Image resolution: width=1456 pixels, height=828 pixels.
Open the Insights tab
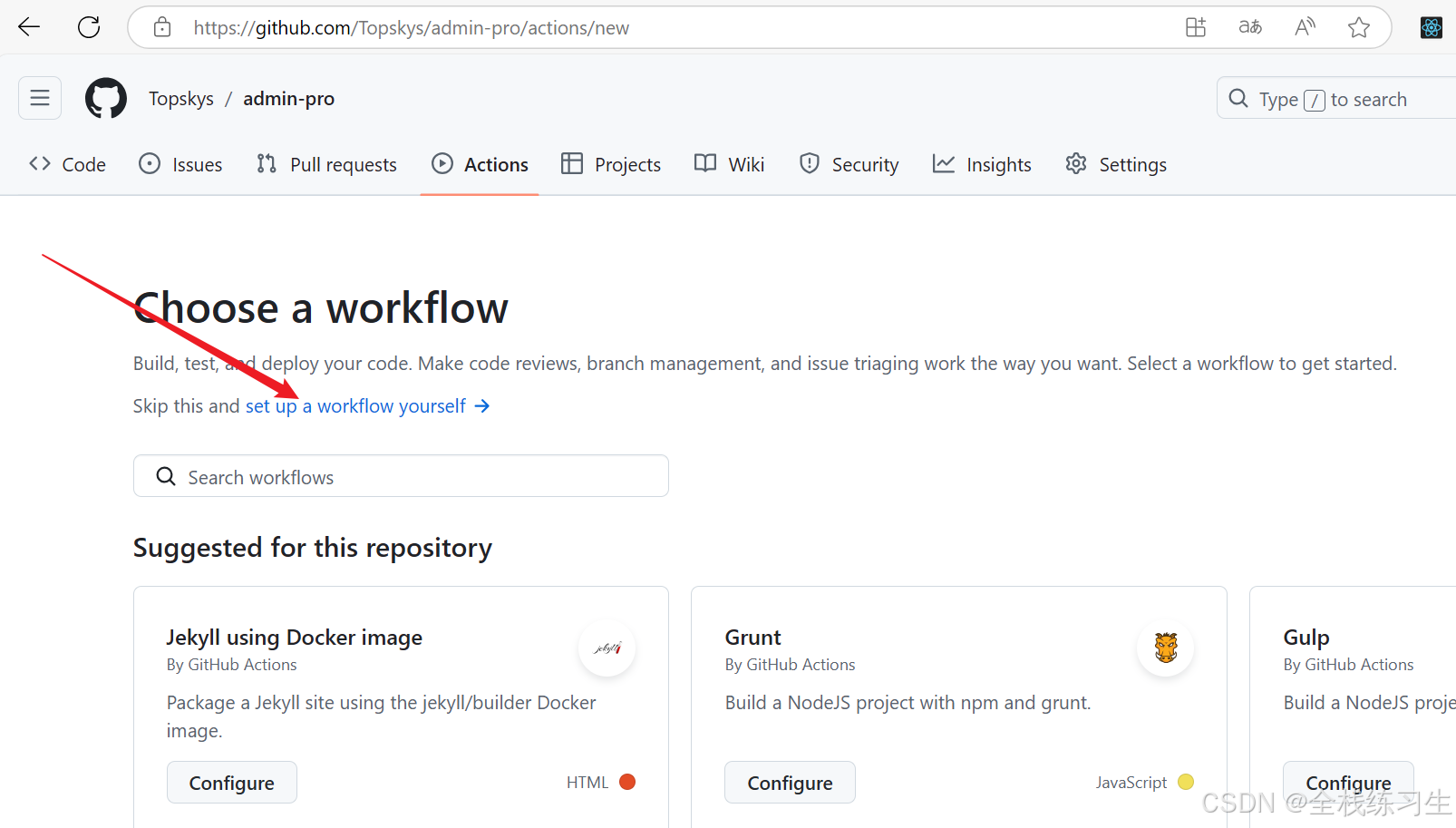coord(982,164)
